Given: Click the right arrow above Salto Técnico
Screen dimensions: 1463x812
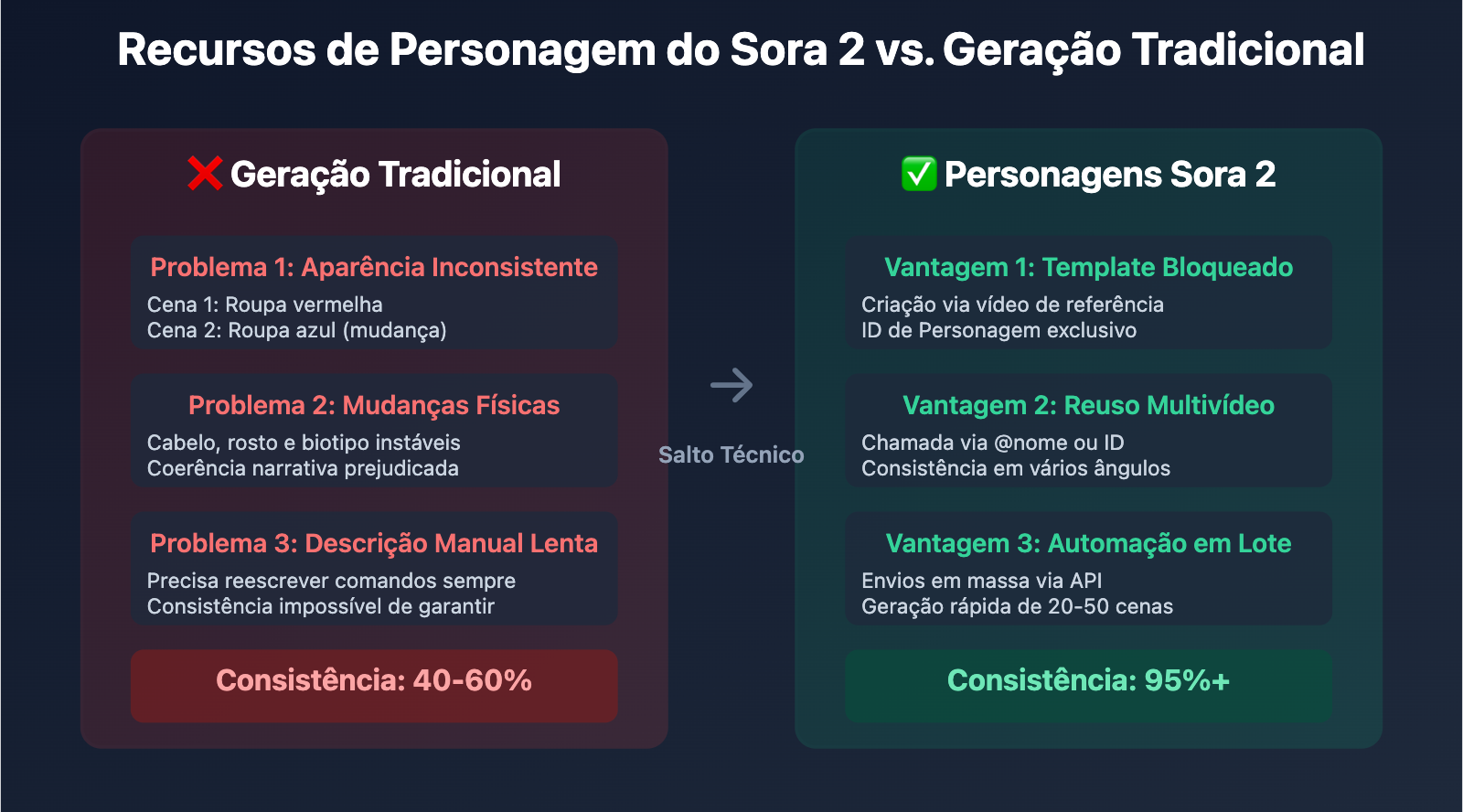Looking at the screenshot, I should pos(731,385).
